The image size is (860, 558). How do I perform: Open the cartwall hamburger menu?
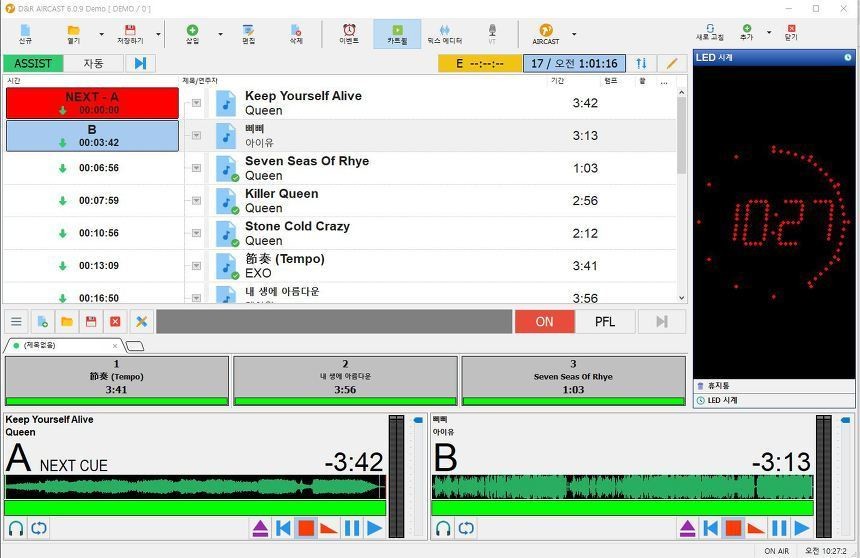click(x=16, y=322)
